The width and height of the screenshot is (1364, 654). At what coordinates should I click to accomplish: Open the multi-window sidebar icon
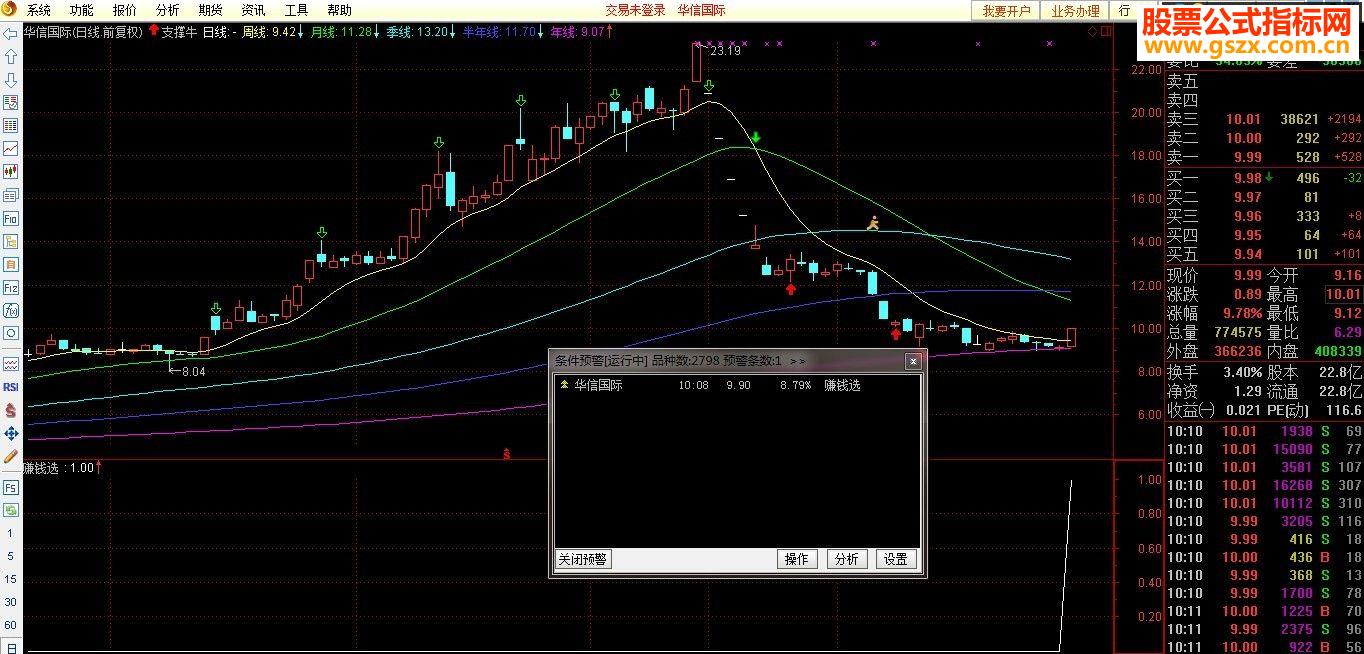tap(11, 194)
